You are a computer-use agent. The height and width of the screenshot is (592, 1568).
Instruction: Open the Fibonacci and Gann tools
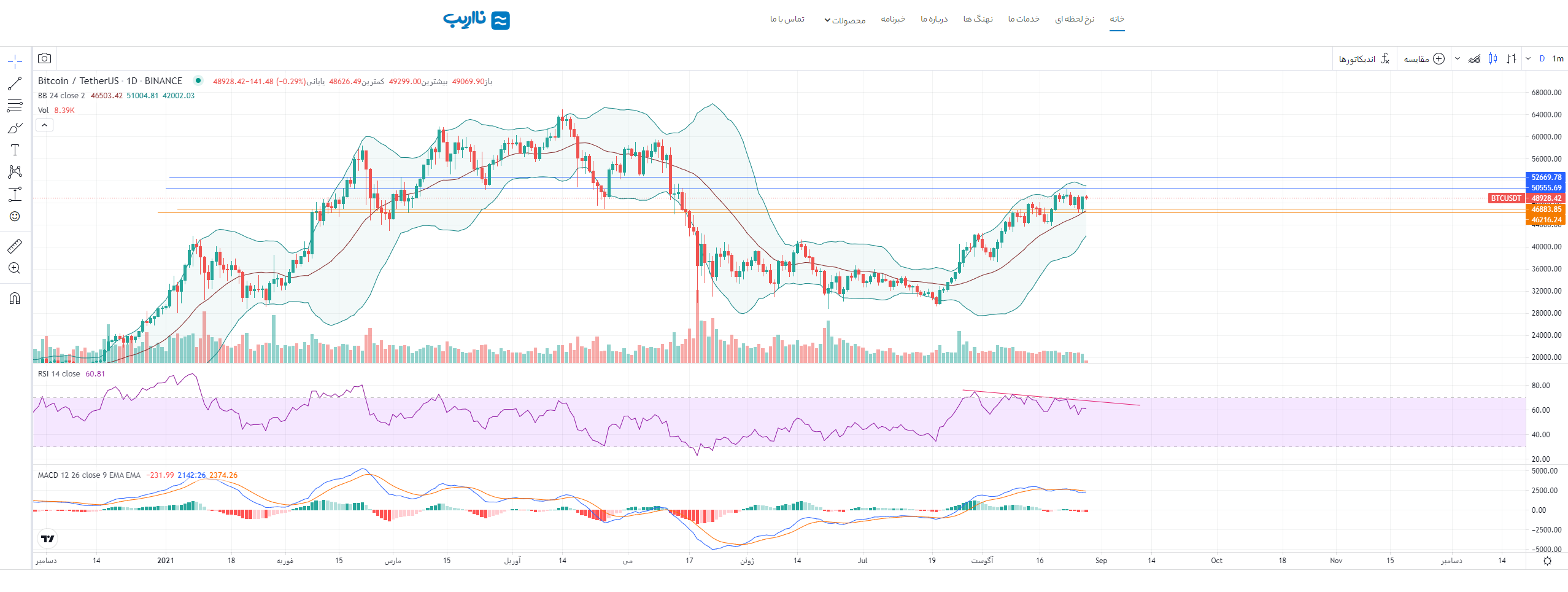[15, 106]
